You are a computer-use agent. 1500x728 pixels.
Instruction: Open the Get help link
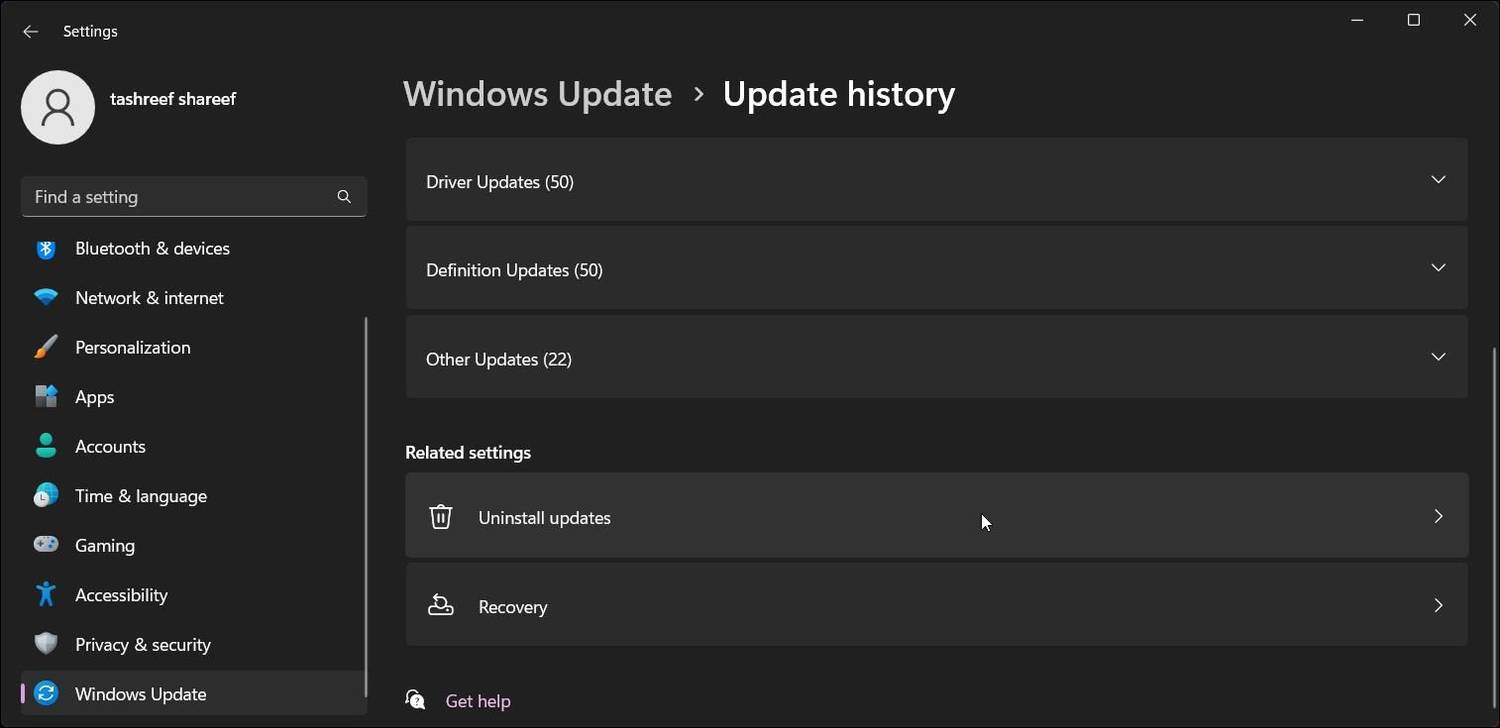click(478, 701)
